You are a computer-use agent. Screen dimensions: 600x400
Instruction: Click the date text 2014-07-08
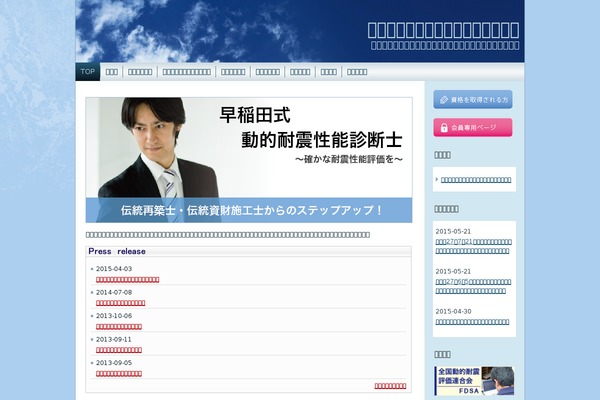[x=114, y=292]
